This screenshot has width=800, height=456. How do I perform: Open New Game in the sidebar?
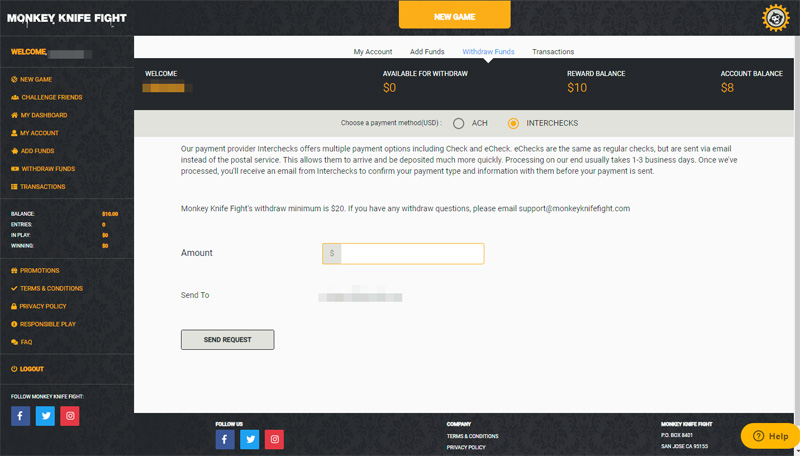click(x=32, y=80)
